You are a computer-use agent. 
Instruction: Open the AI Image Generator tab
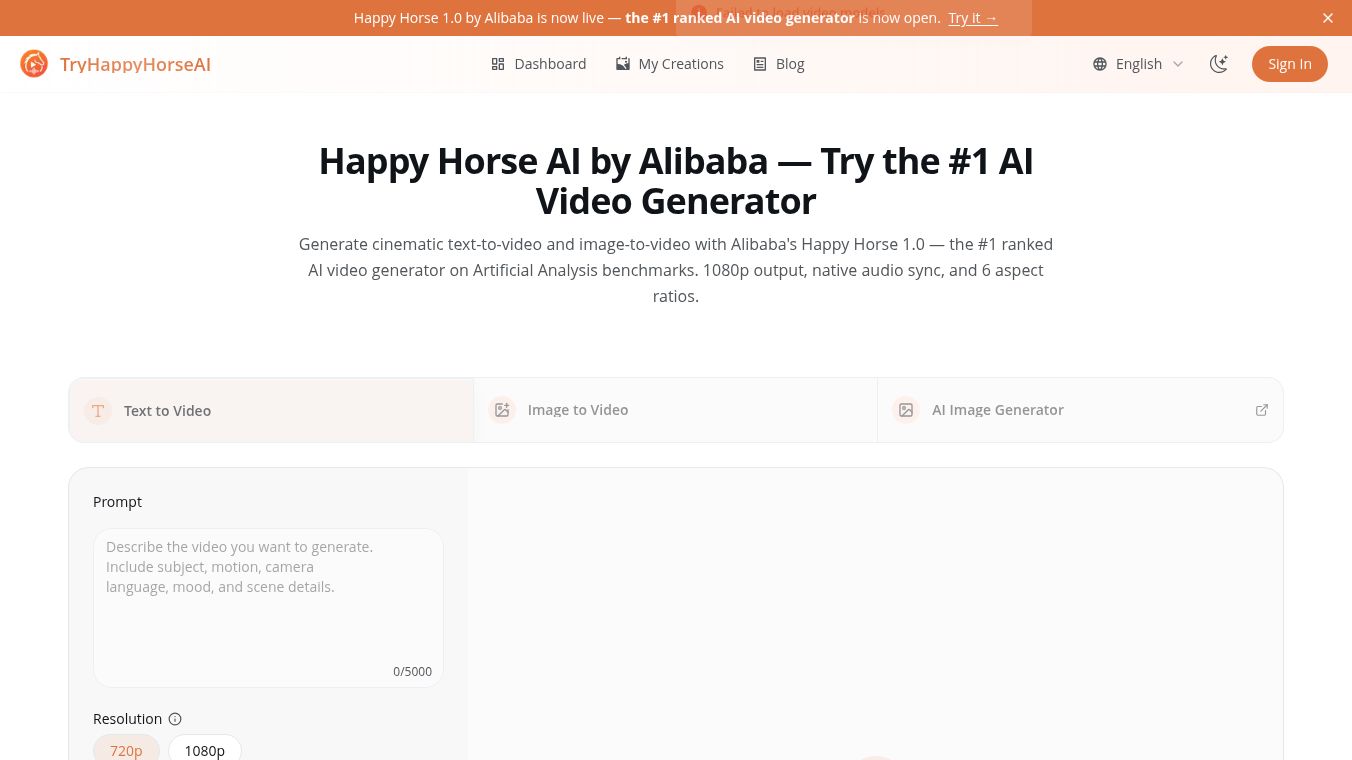point(1080,410)
